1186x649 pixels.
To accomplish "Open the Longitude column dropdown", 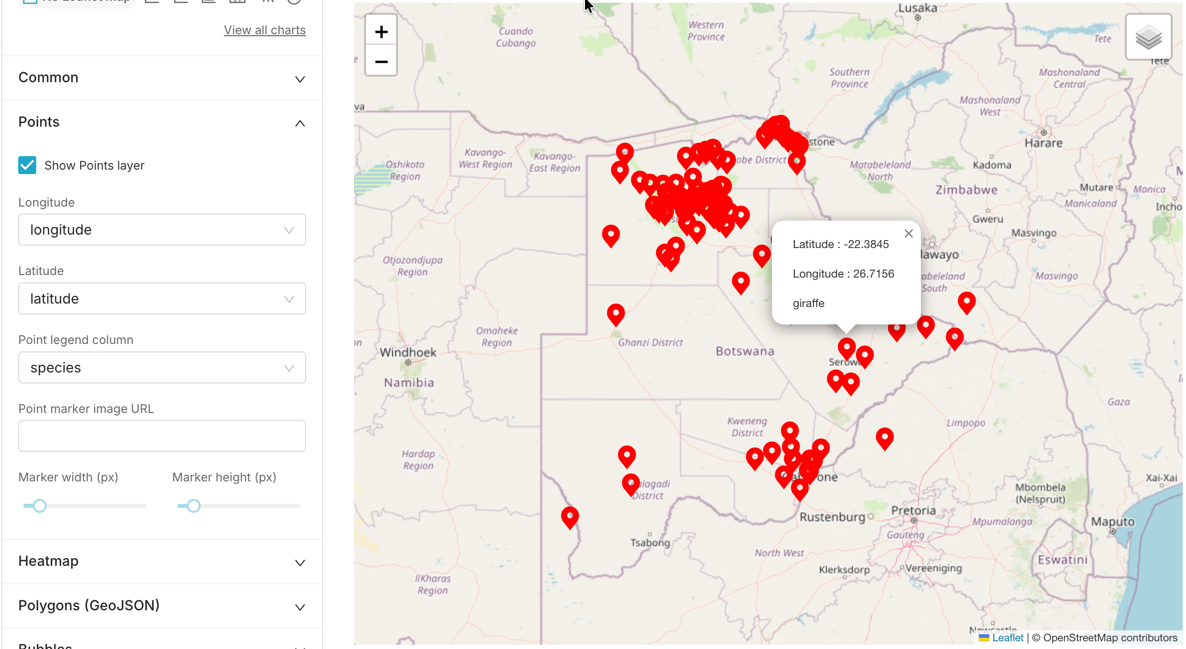I will (162, 230).
